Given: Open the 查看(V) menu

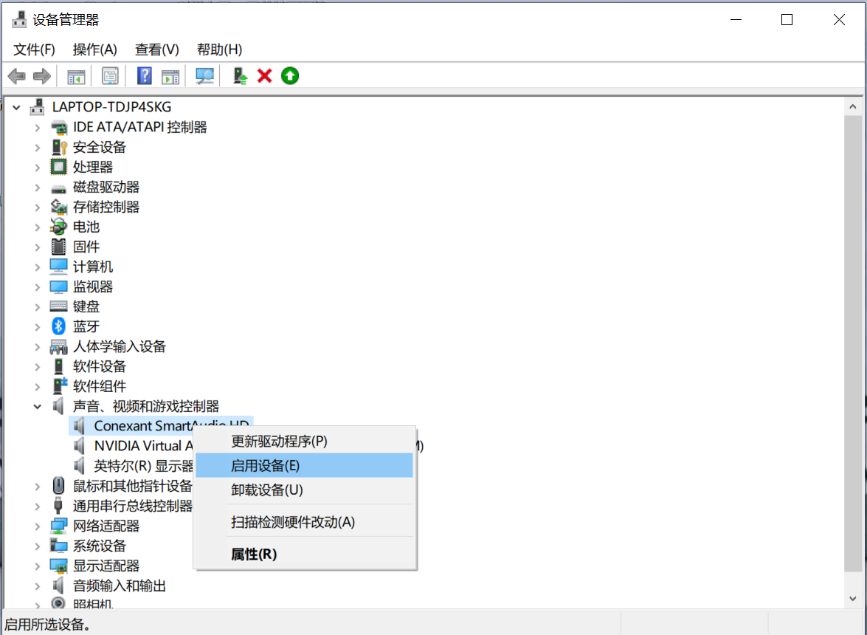Looking at the screenshot, I should [157, 49].
